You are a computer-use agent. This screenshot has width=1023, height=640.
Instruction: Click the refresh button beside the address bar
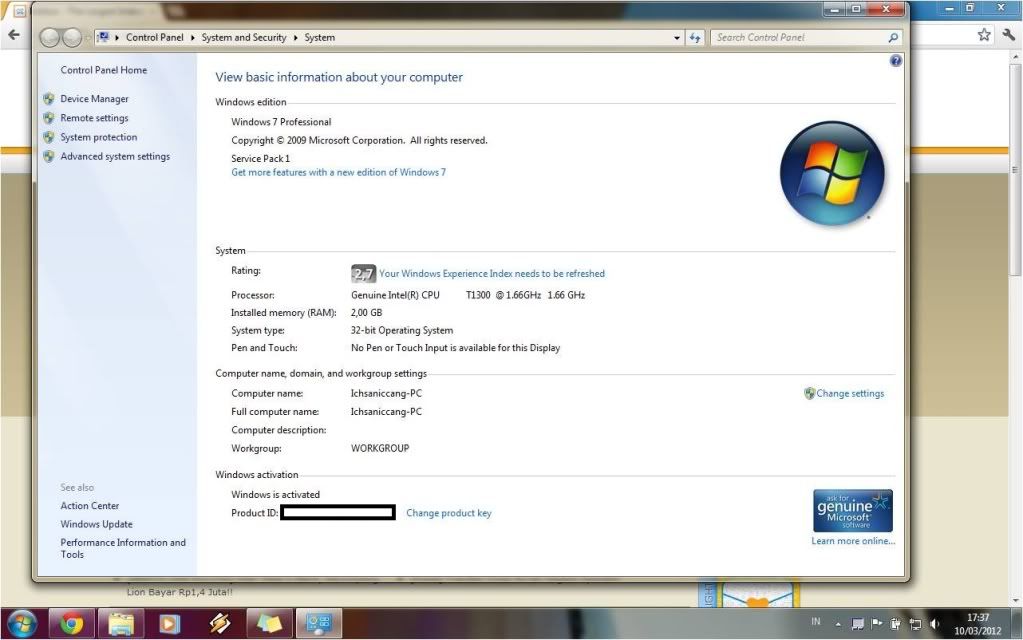pyautogui.click(x=695, y=38)
